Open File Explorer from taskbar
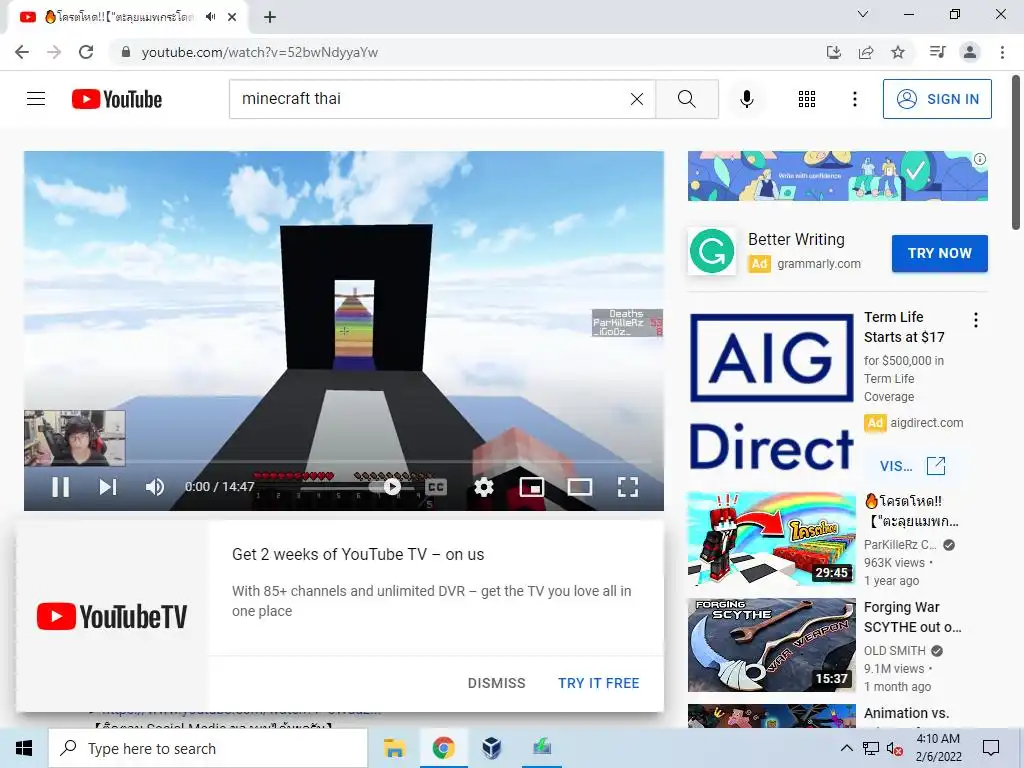Screen dimensions: 1024x768 coord(394,748)
